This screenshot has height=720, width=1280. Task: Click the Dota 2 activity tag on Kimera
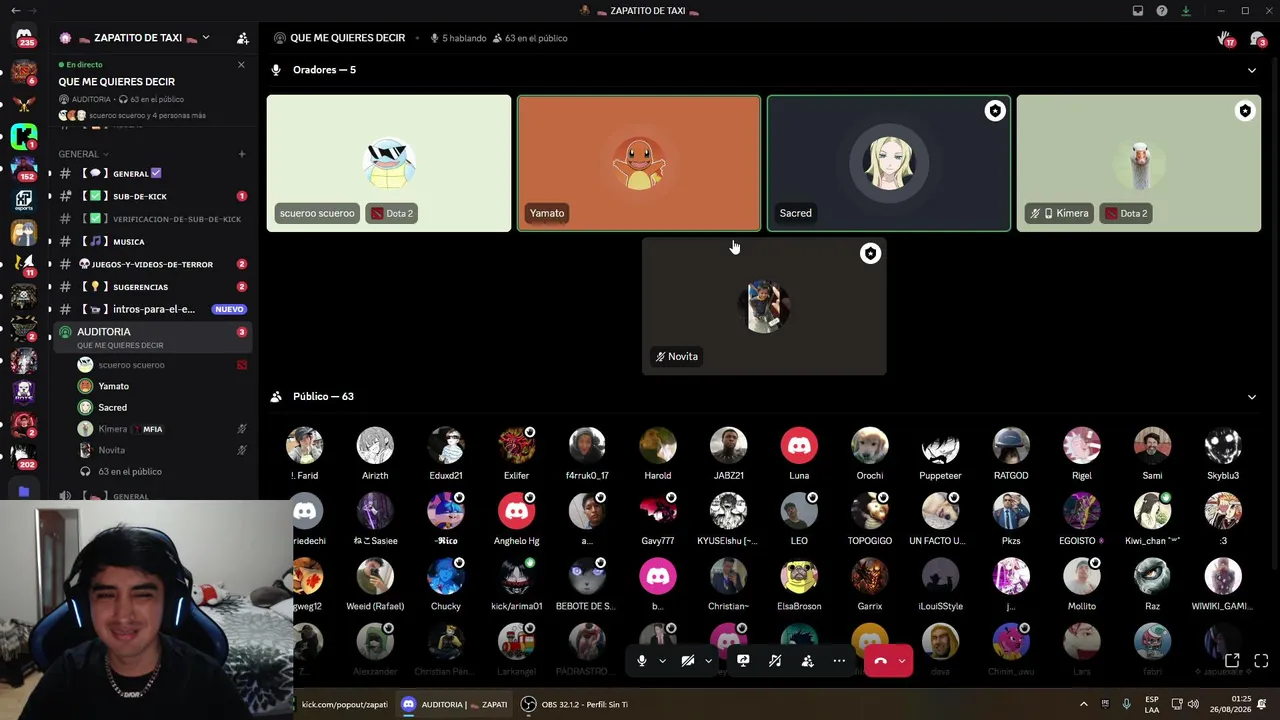tap(1126, 213)
